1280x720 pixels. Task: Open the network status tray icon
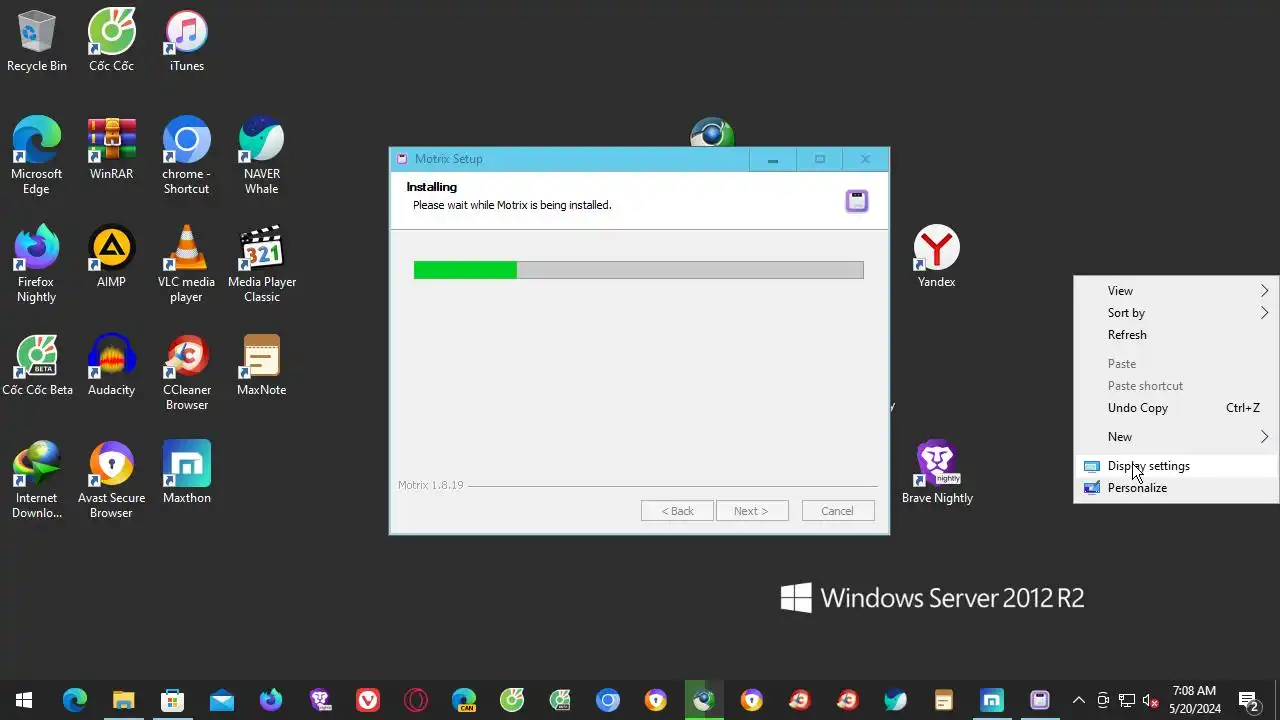coord(1127,700)
